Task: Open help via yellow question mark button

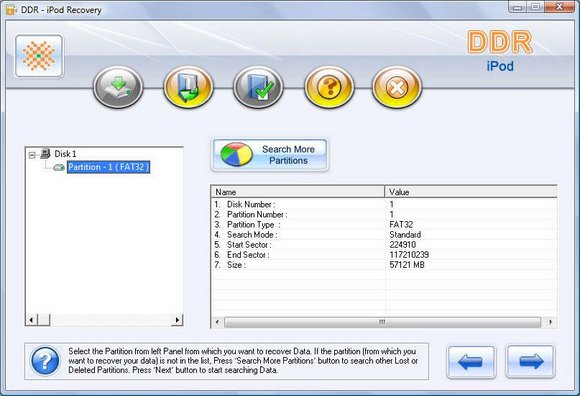Action: (x=329, y=87)
